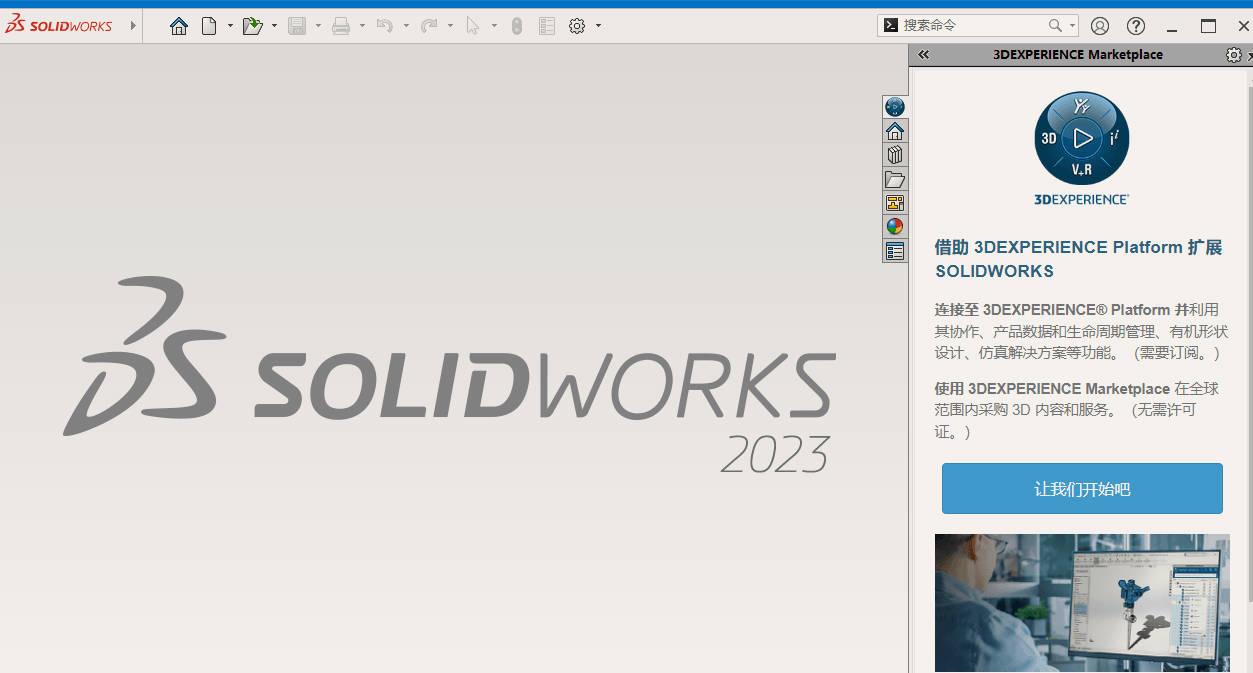
Task: Open the Options gear settings
Action: coord(577,25)
